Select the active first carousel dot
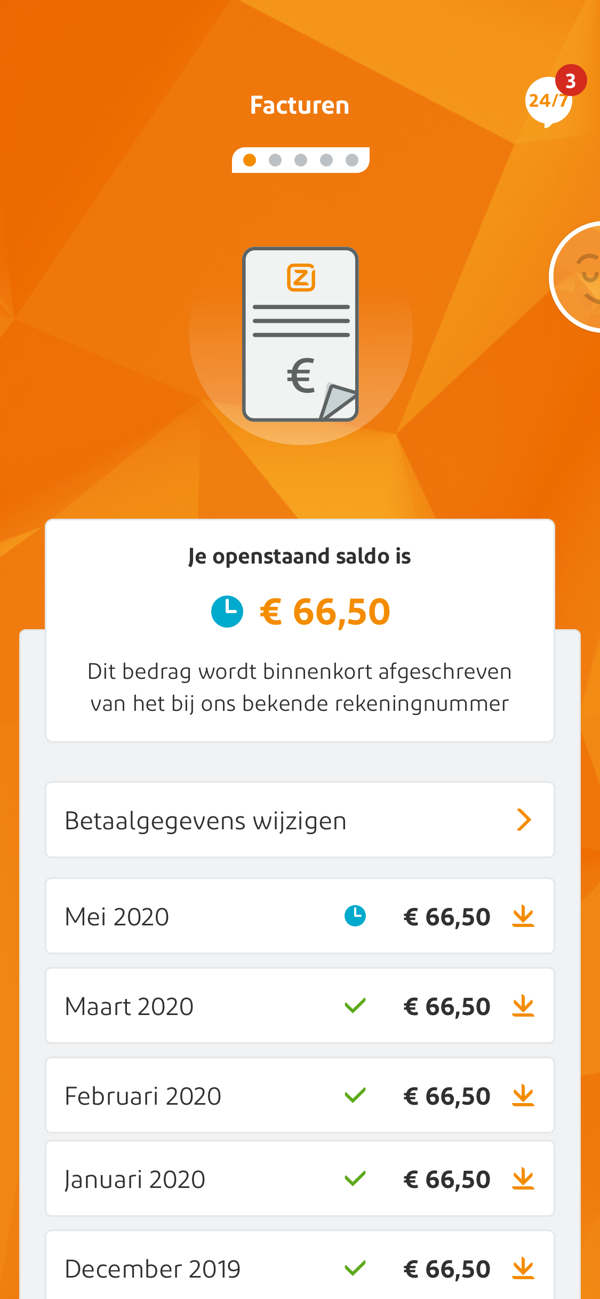 click(250, 159)
